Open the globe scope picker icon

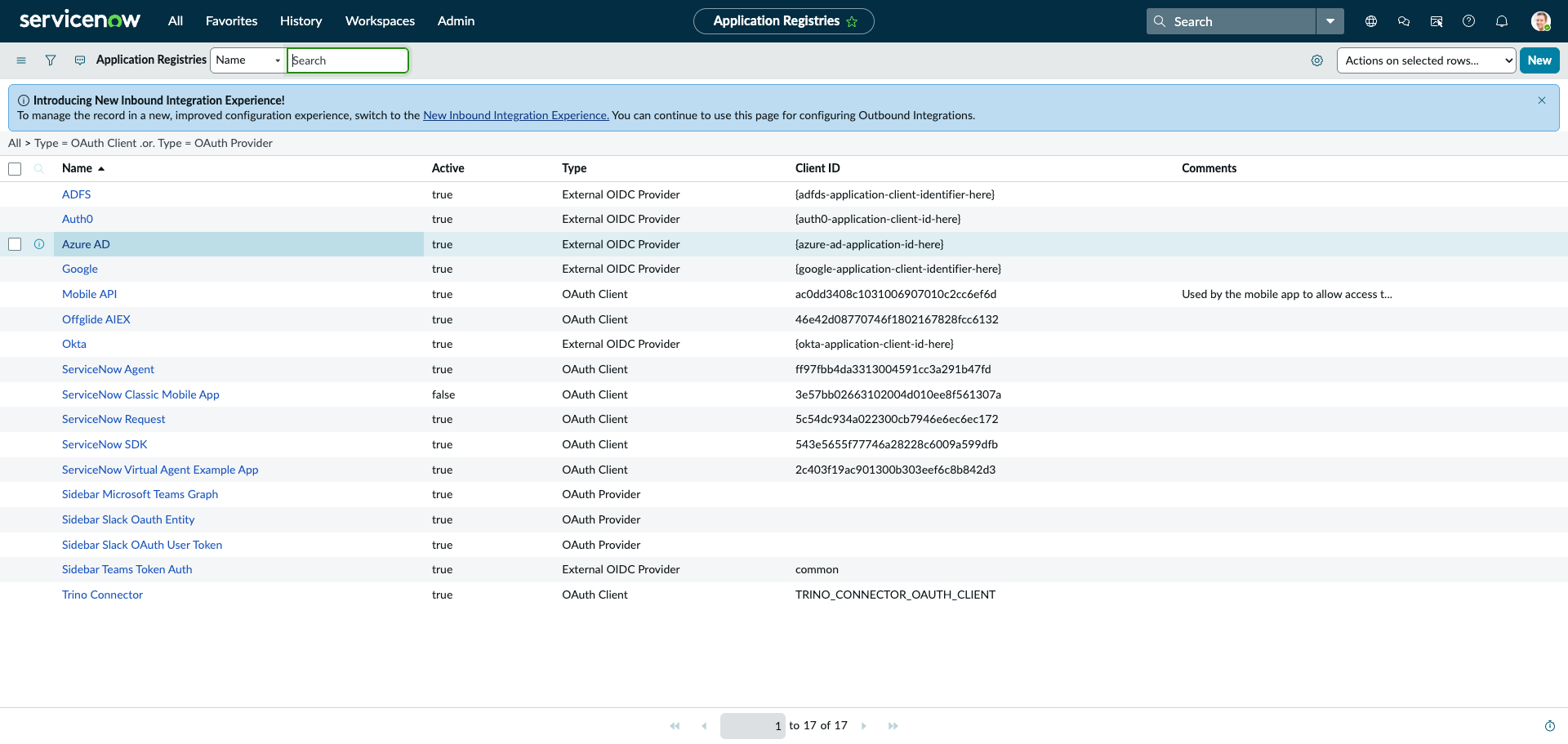pos(1371,21)
